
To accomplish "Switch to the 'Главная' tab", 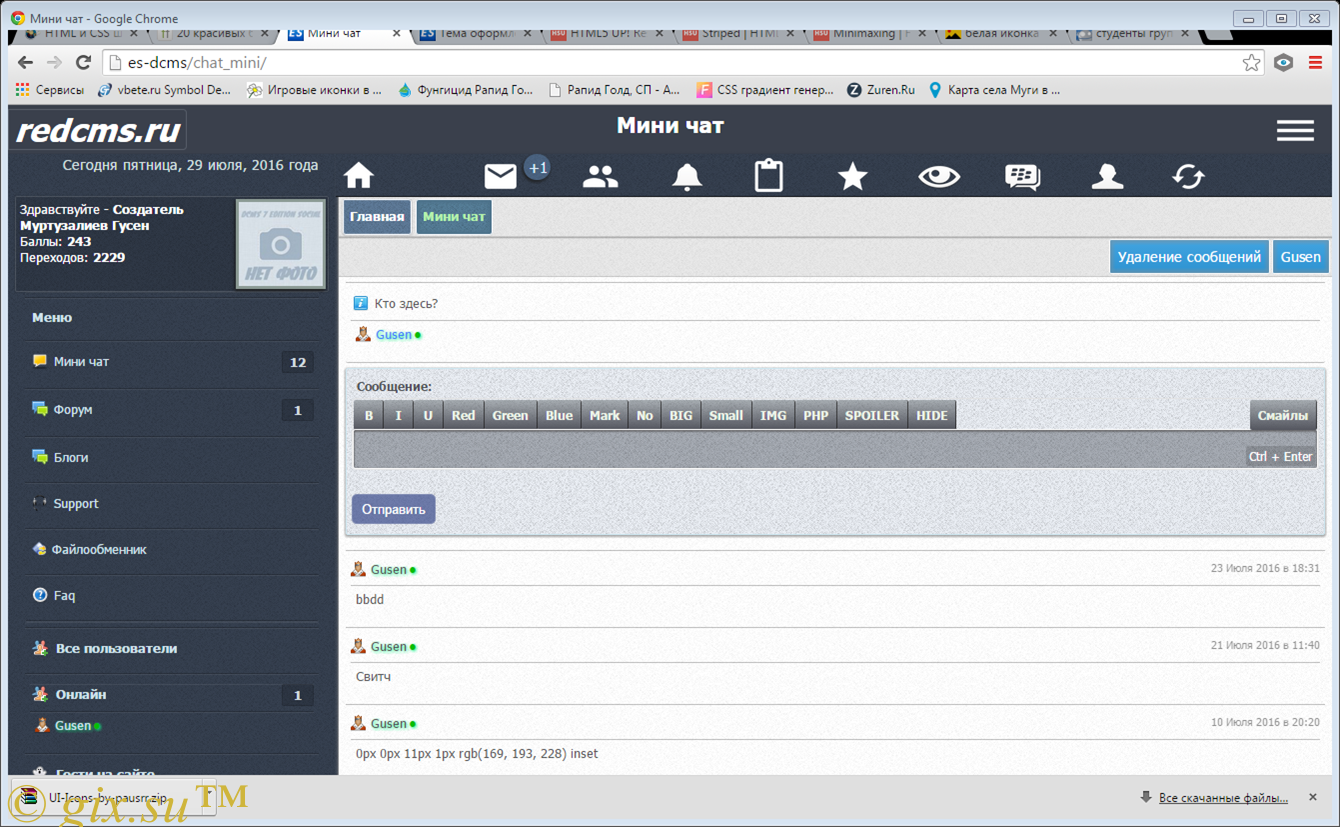I will click(x=377, y=217).
